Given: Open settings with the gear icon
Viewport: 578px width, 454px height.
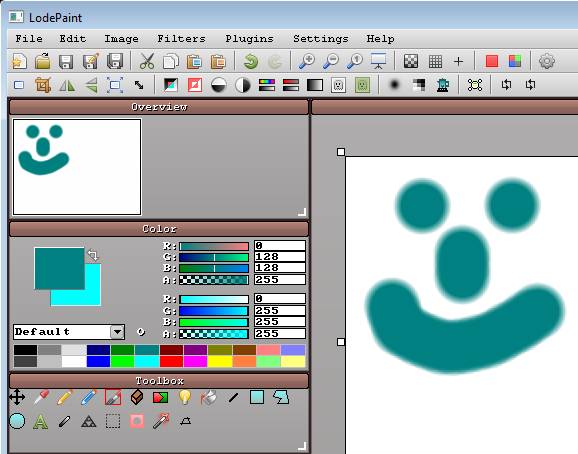Looking at the screenshot, I should click(x=547, y=61).
